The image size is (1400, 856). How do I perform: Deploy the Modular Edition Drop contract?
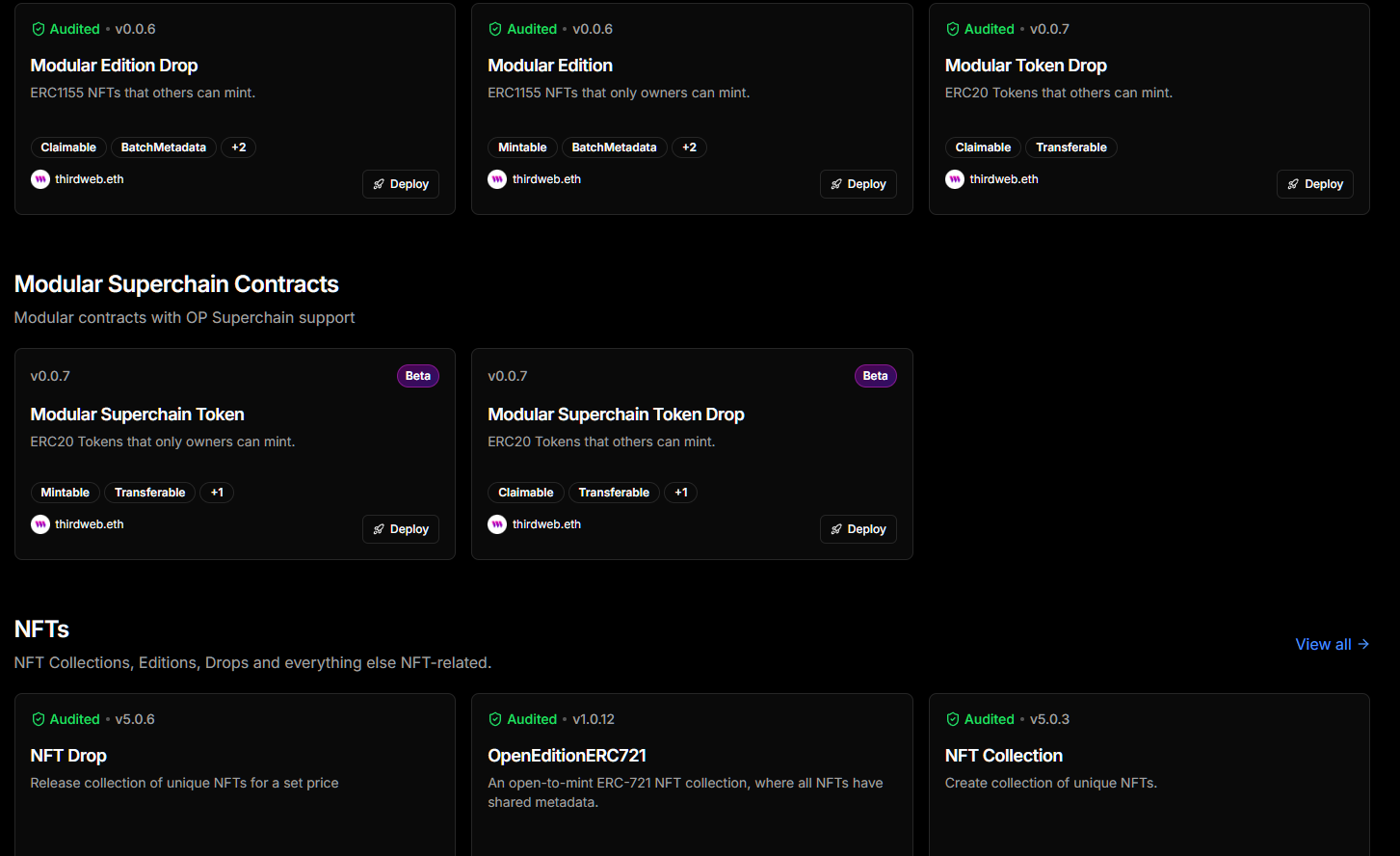click(401, 184)
